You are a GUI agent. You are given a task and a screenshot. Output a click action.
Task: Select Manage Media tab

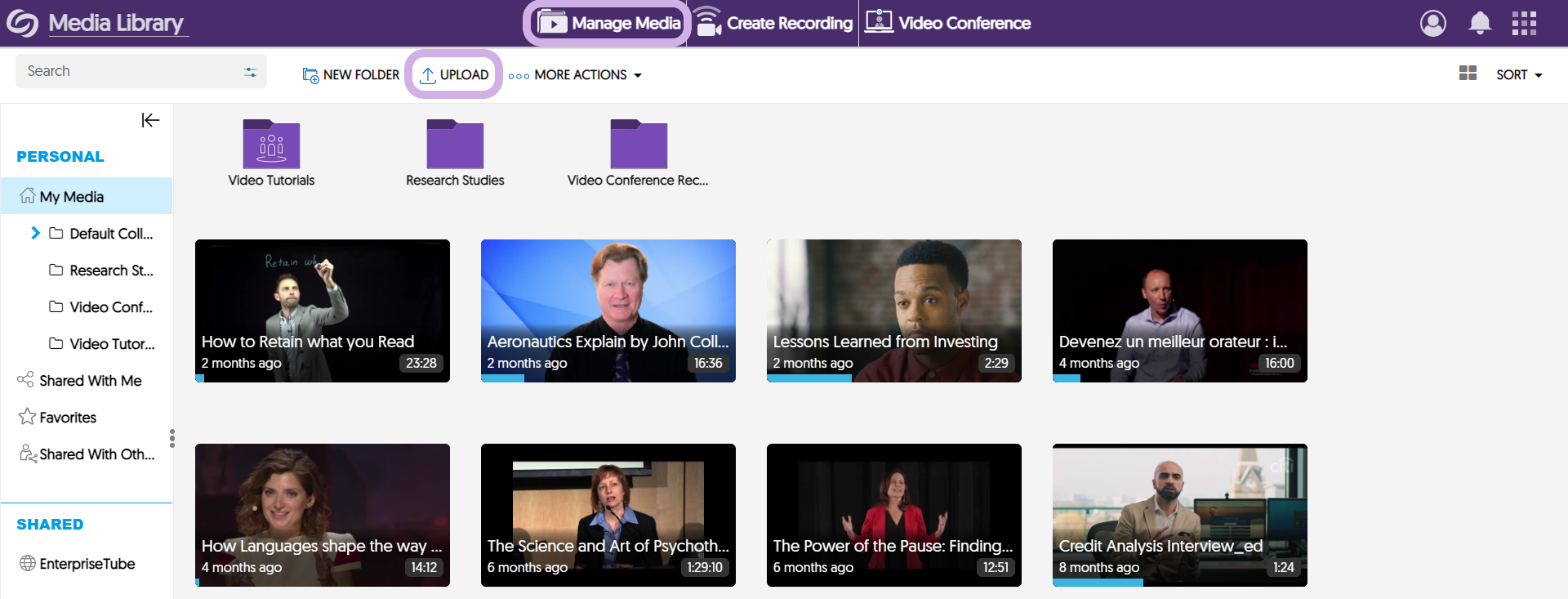coord(608,23)
